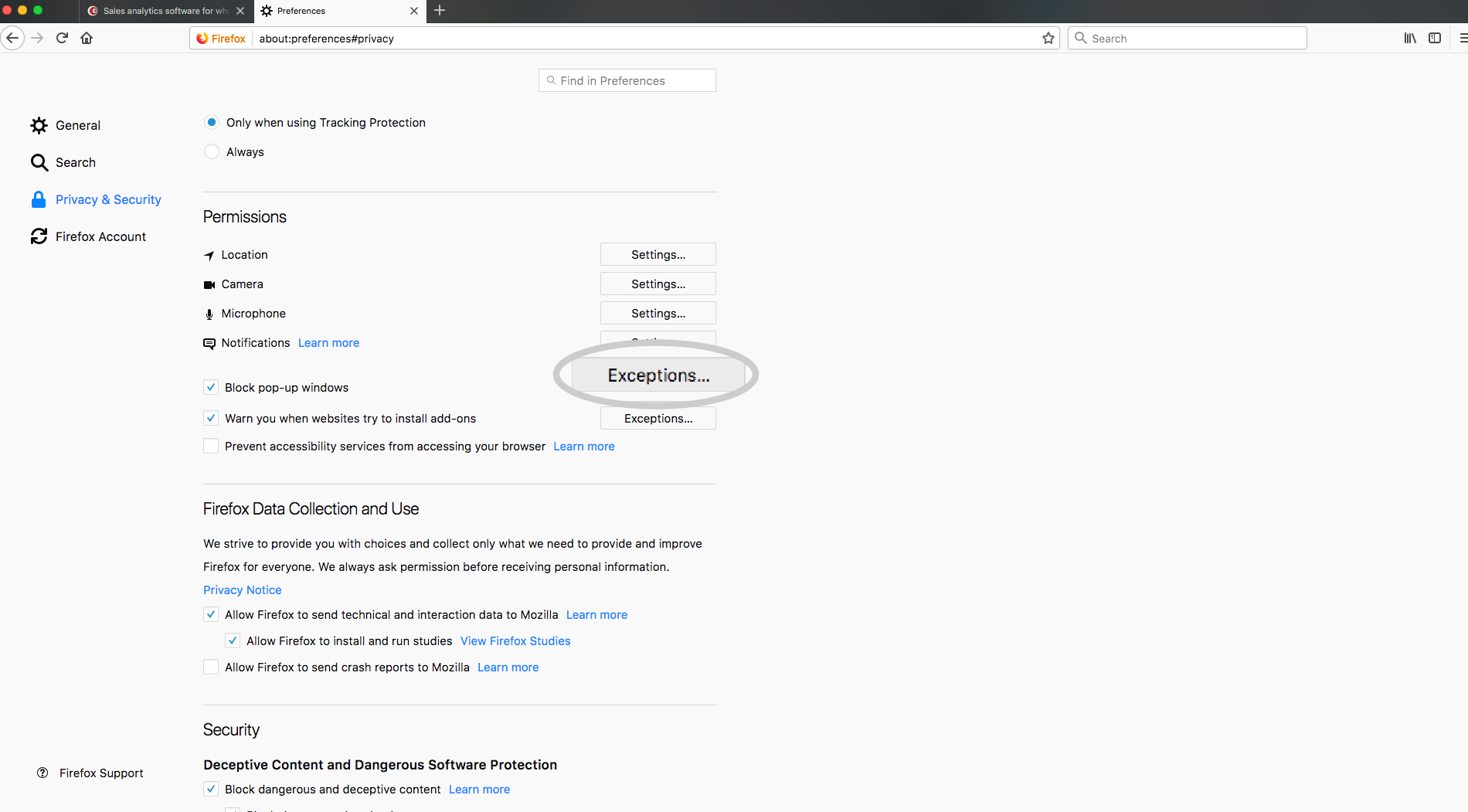
Task: Click the Firefox identity icon in address bar
Action: tap(221, 38)
